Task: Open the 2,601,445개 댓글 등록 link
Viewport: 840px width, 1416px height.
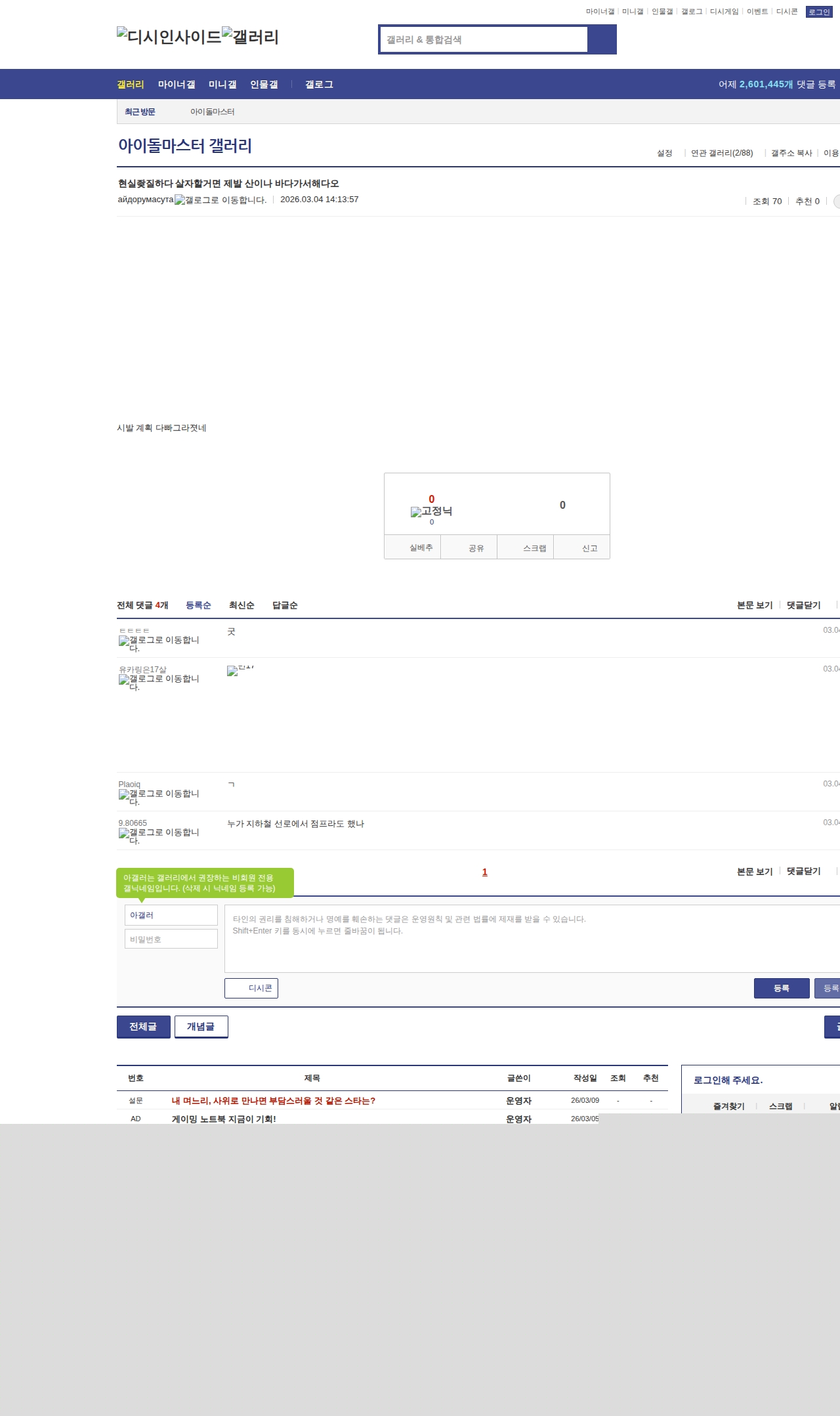Action: pyautogui.click(x=777, y=85)
